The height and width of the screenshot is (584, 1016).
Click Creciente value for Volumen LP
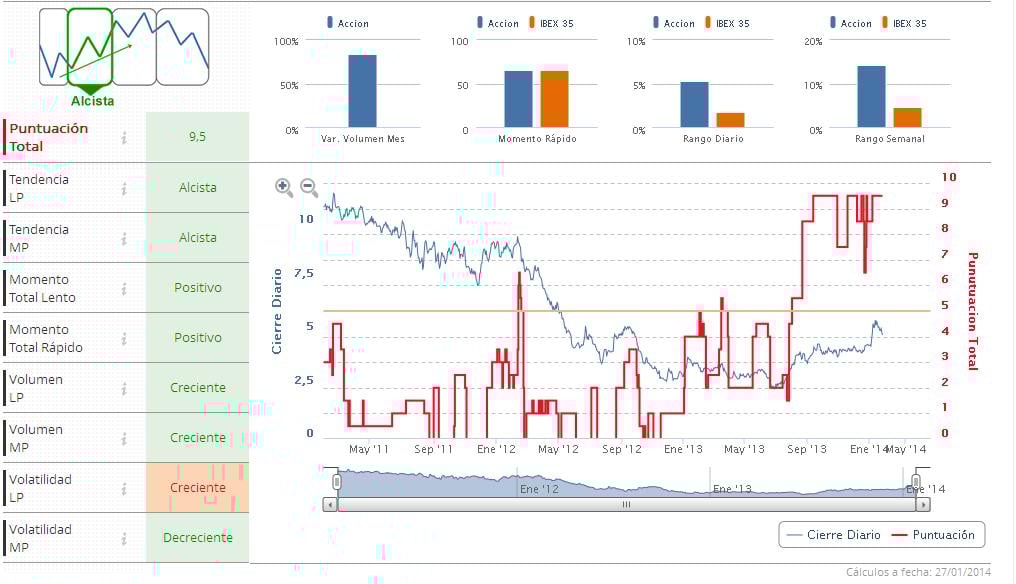tap(198, 387)
